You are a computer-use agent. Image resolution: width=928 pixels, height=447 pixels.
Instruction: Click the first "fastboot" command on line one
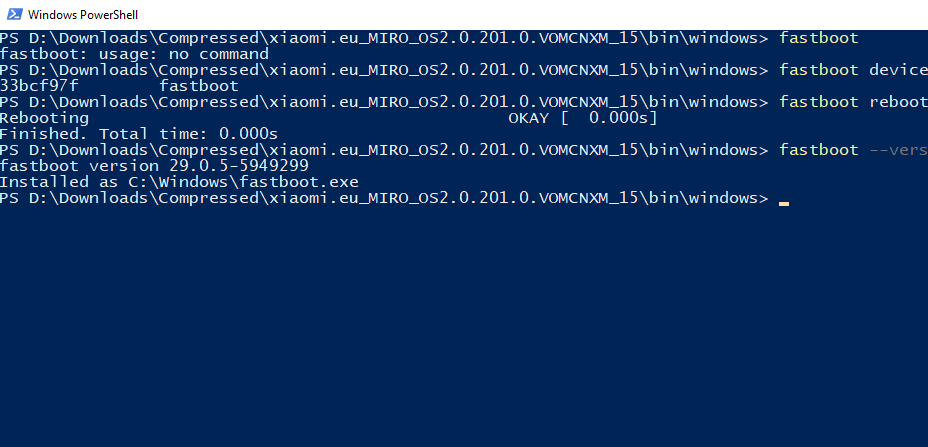(x=818, y=38)
